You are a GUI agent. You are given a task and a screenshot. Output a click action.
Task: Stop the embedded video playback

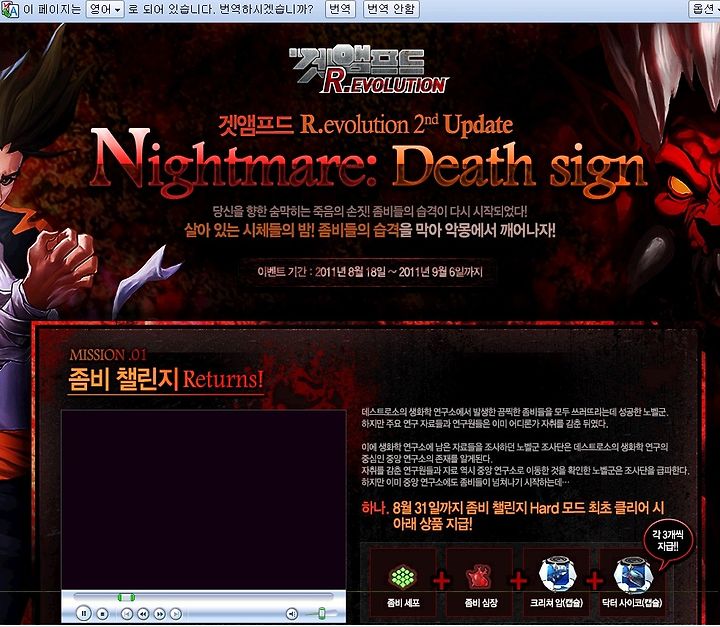click(102, 613)
